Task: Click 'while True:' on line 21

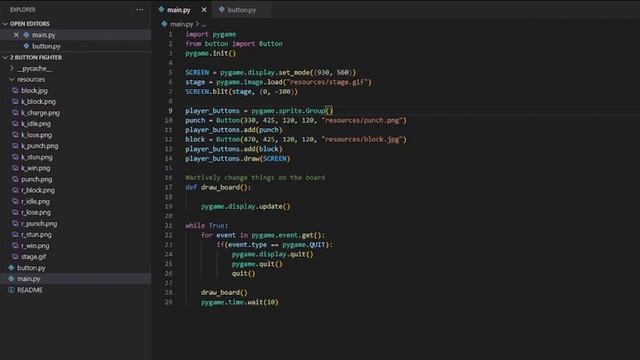Action: click(207, 225)
